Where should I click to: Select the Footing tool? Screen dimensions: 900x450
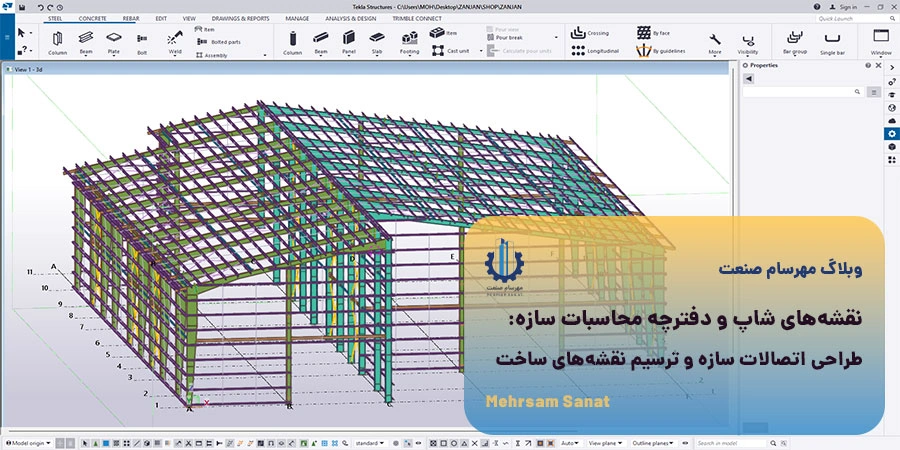pyautogui.click(x=409, y=42)
